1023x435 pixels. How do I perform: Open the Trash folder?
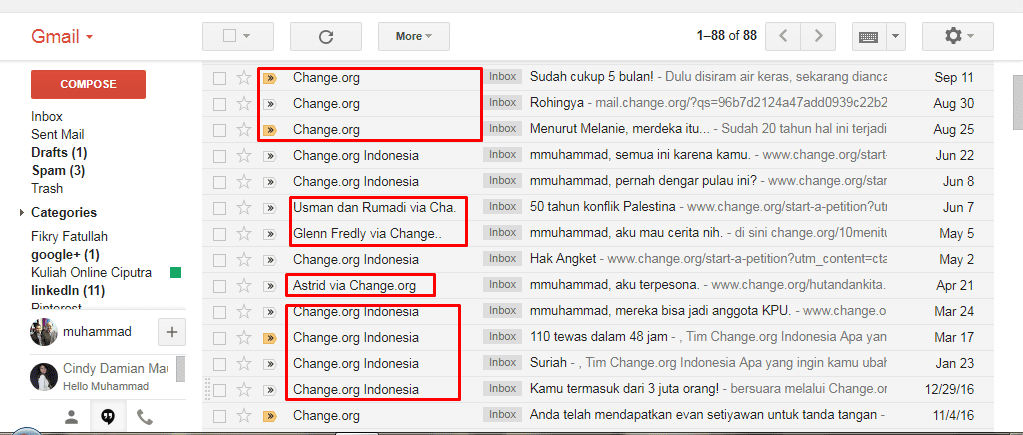47,188
